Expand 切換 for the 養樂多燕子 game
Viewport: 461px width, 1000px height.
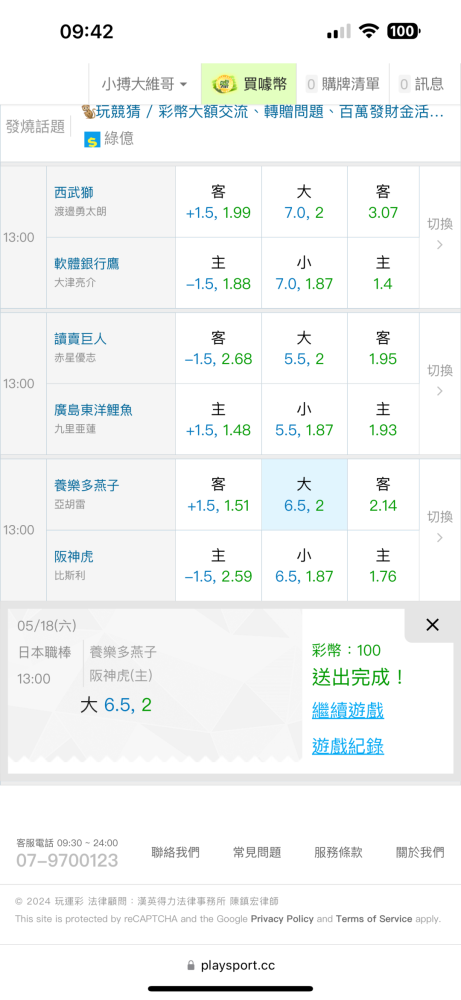(439, 527)
